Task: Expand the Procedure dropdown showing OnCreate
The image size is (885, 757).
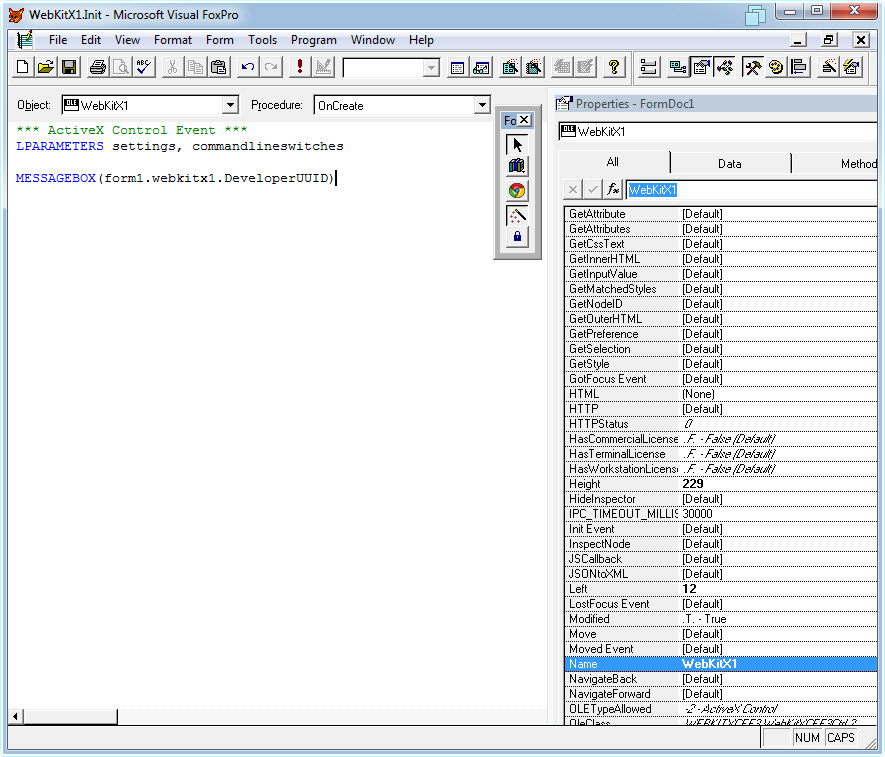Action: coord(482,105)
